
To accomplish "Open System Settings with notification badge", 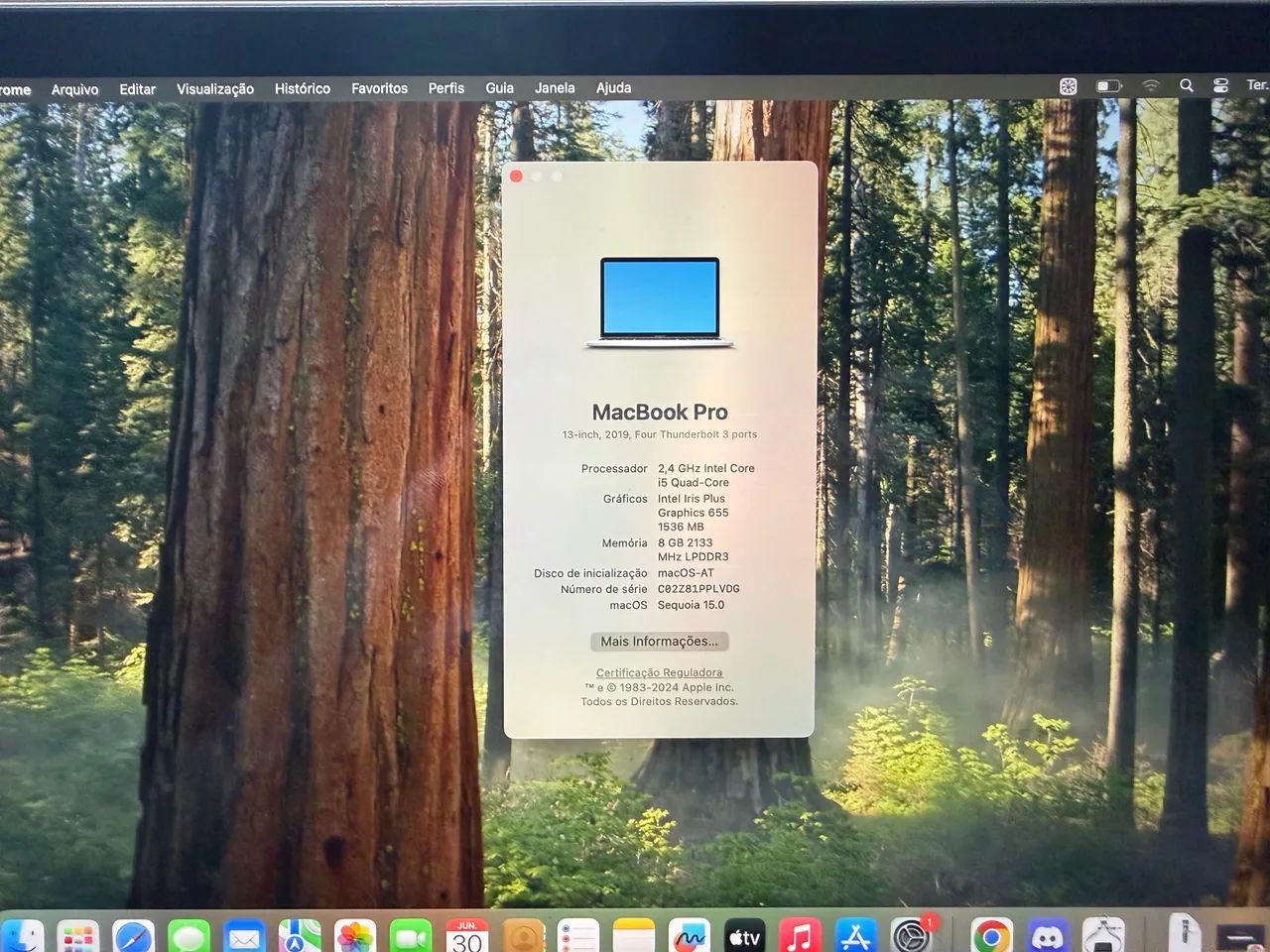I will 912,936.
